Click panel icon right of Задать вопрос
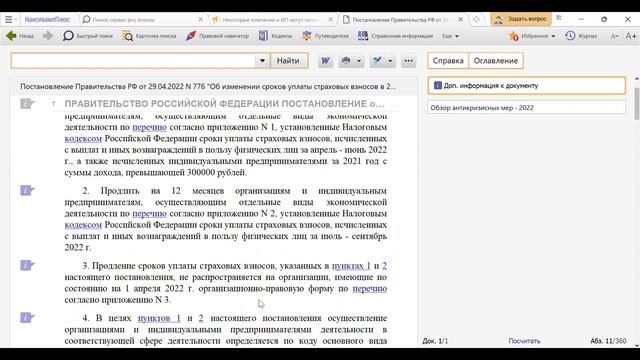 click(x=559, y=18)
